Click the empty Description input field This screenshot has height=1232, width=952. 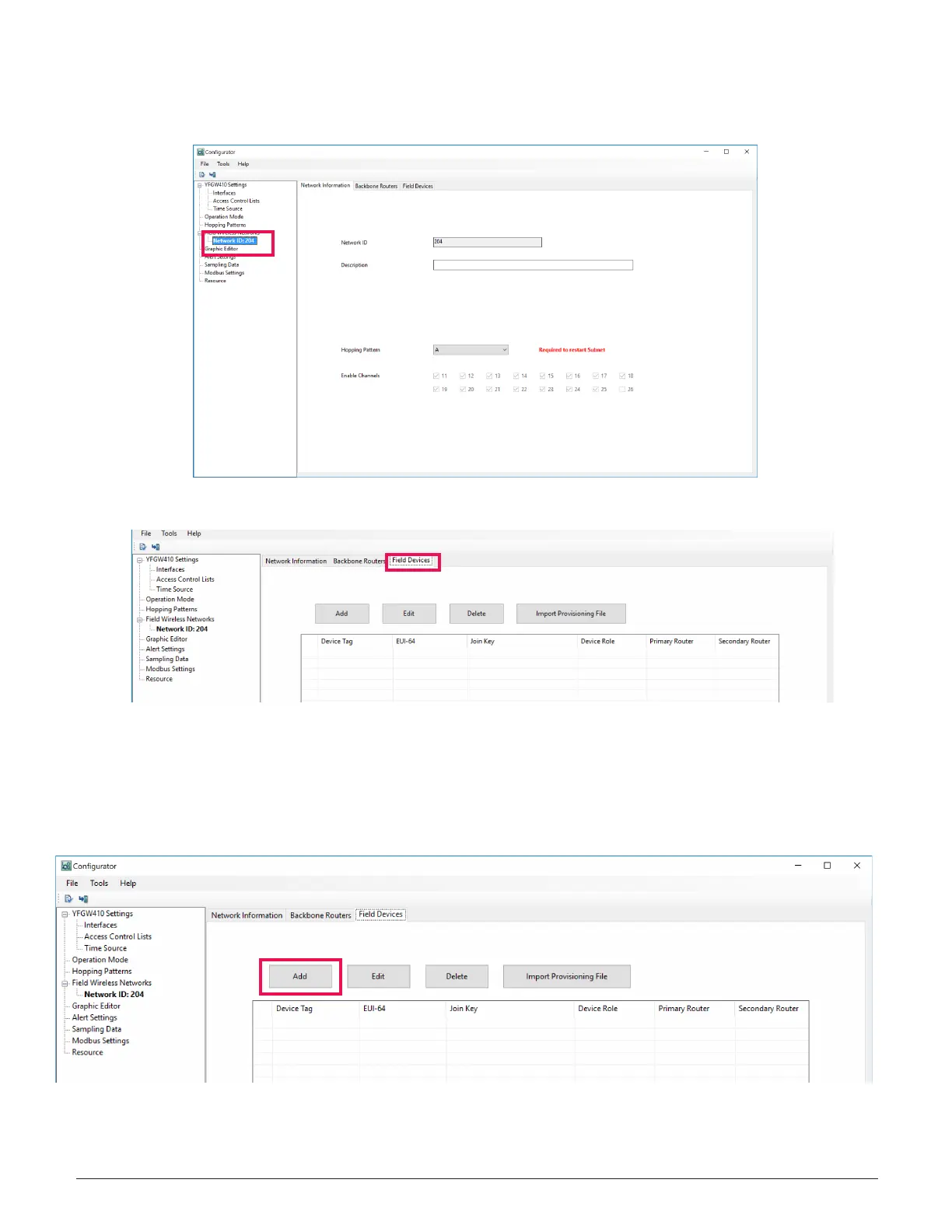(x=533, y=265)
